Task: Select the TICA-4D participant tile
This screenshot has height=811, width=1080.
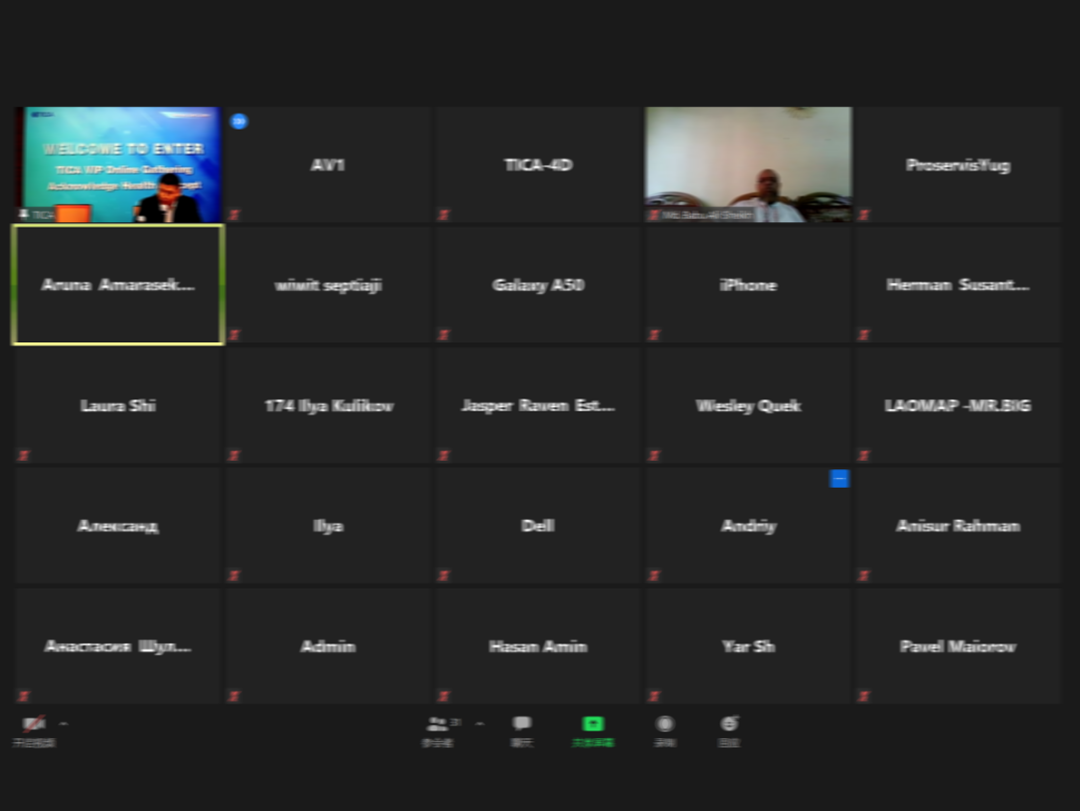Action: (x=538, y=165)
